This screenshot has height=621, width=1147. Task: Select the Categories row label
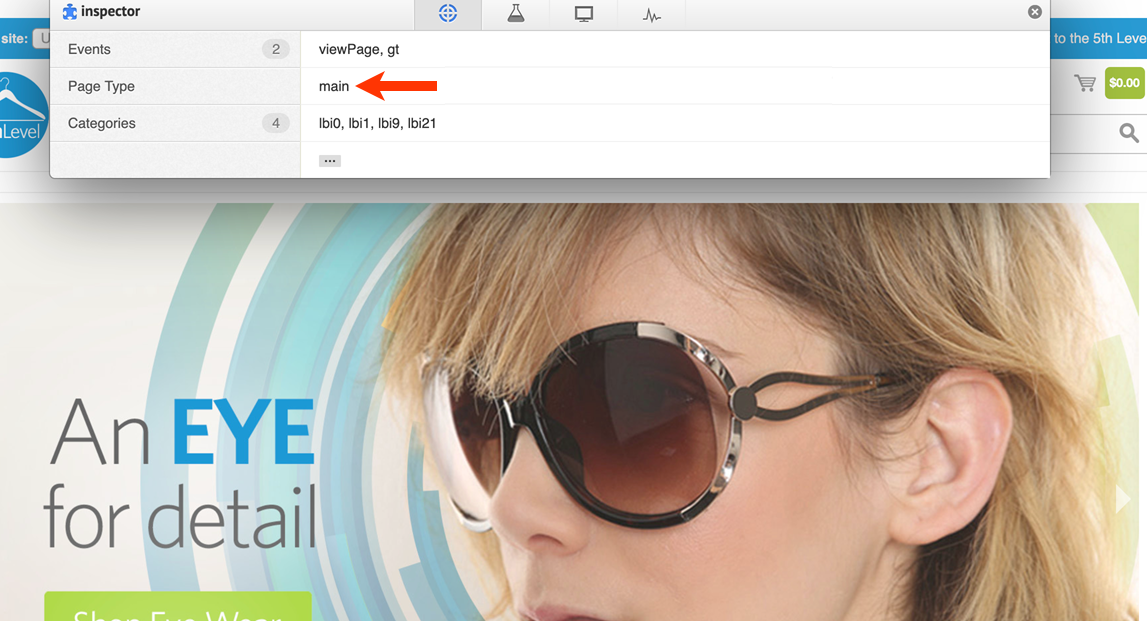tap(102, 123)
